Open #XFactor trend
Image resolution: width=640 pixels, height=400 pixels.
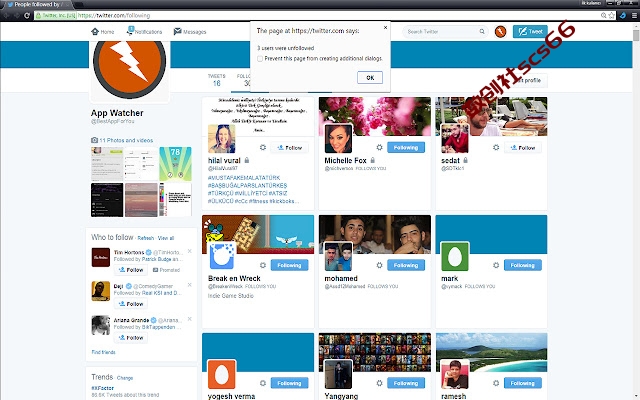[102, 388]
